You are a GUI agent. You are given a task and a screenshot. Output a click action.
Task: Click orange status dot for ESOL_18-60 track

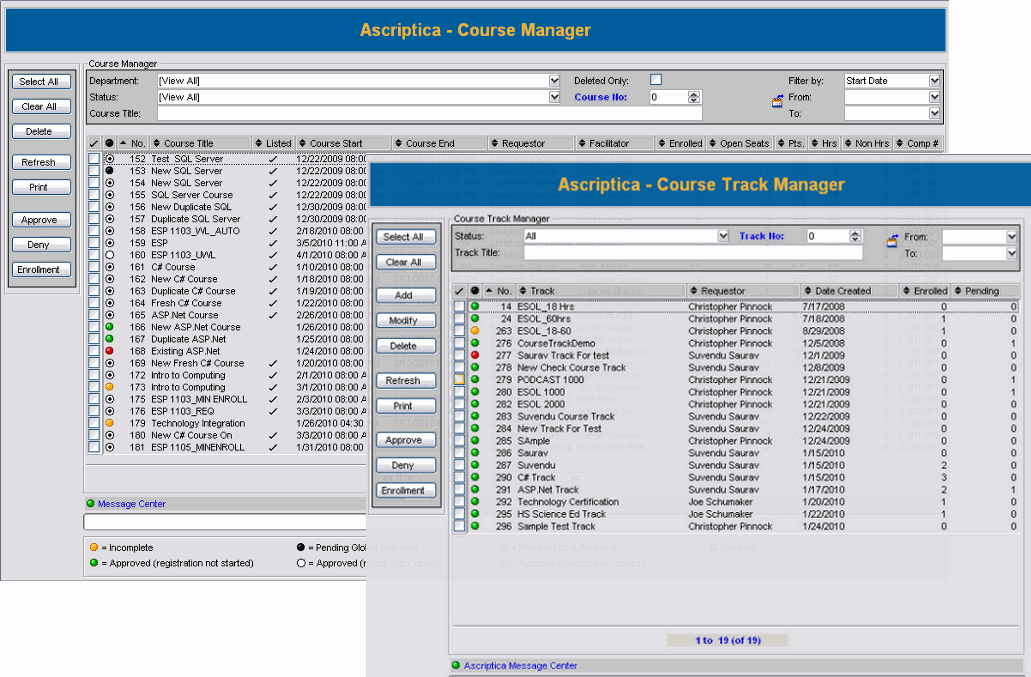pyautogui.click(x=475, y=331)
